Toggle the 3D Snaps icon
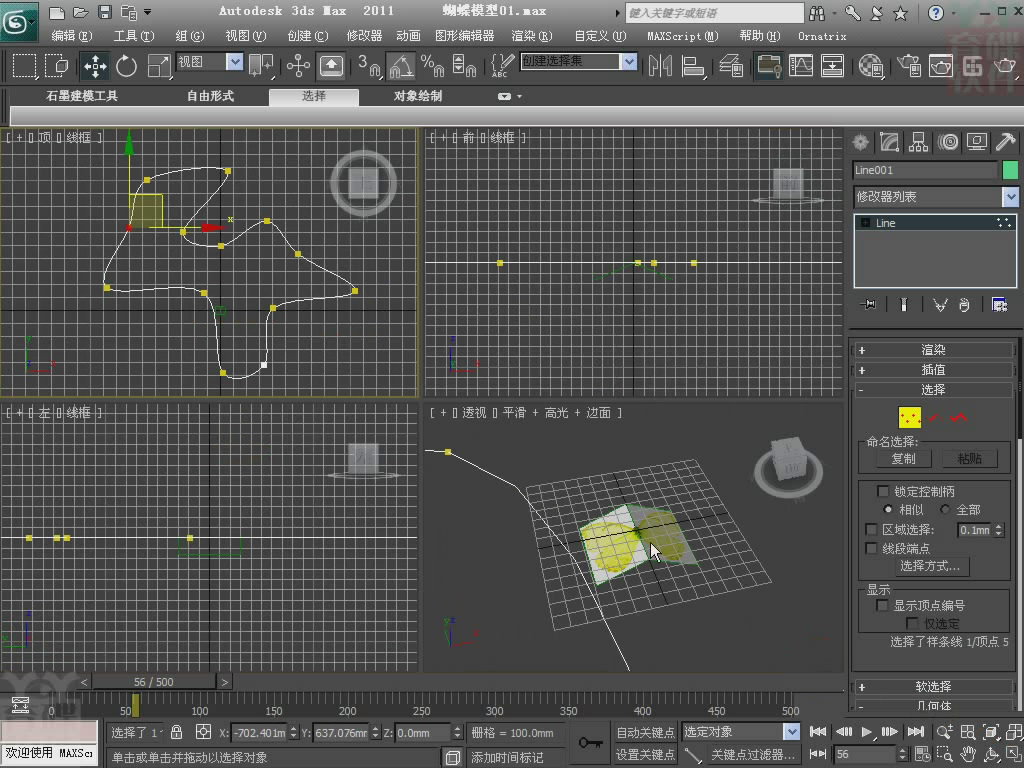Image resolution: width=1024 pixels, height=768 pixels. 370,65
